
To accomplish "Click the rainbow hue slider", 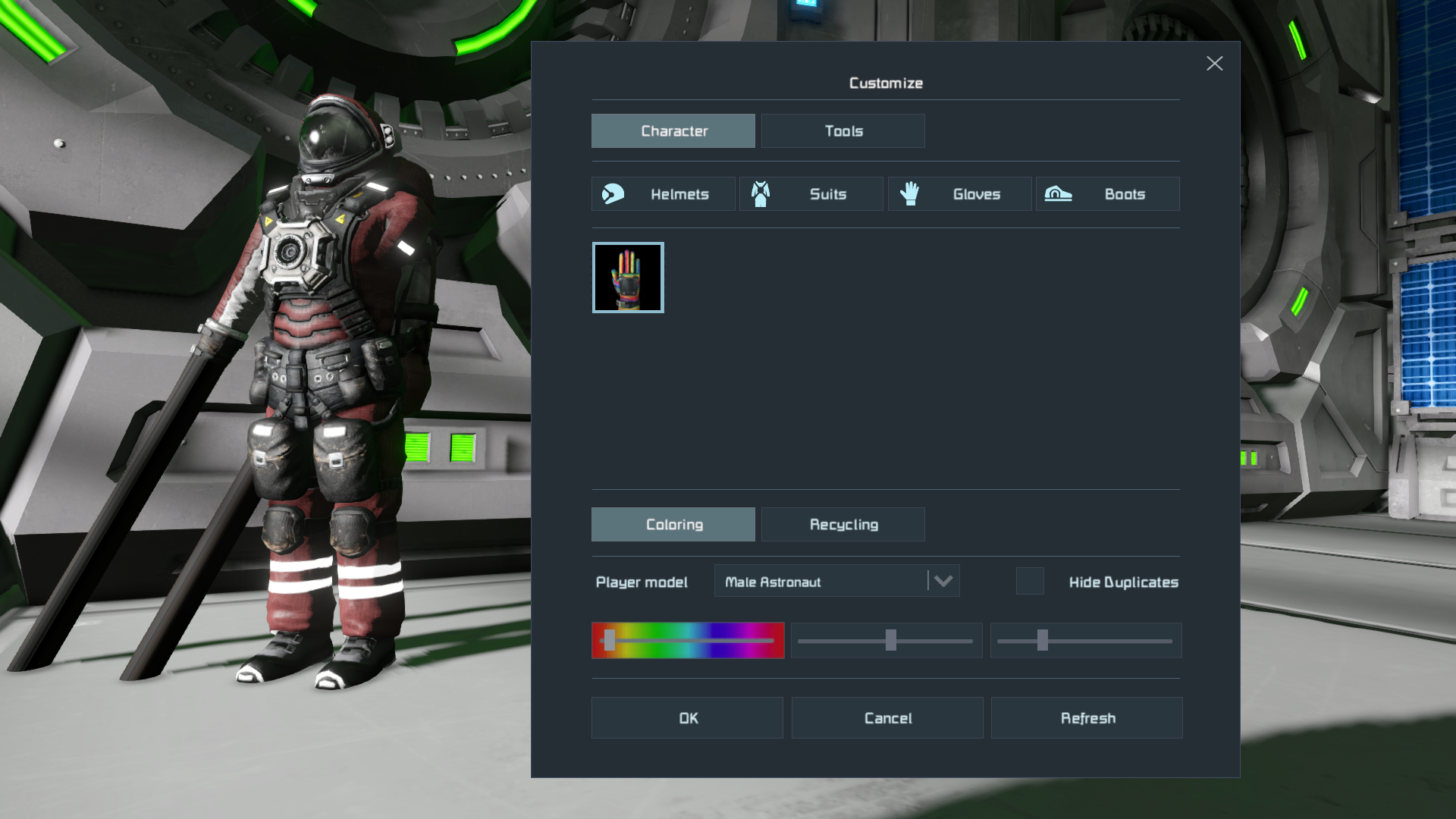I will pyautogui.click(x=688, y=641).
